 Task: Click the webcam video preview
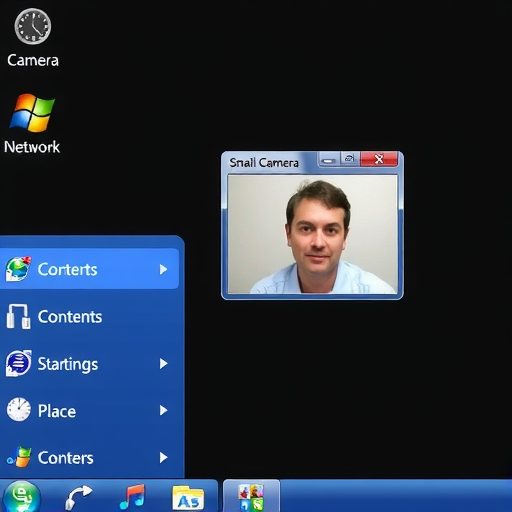(312, 234)
